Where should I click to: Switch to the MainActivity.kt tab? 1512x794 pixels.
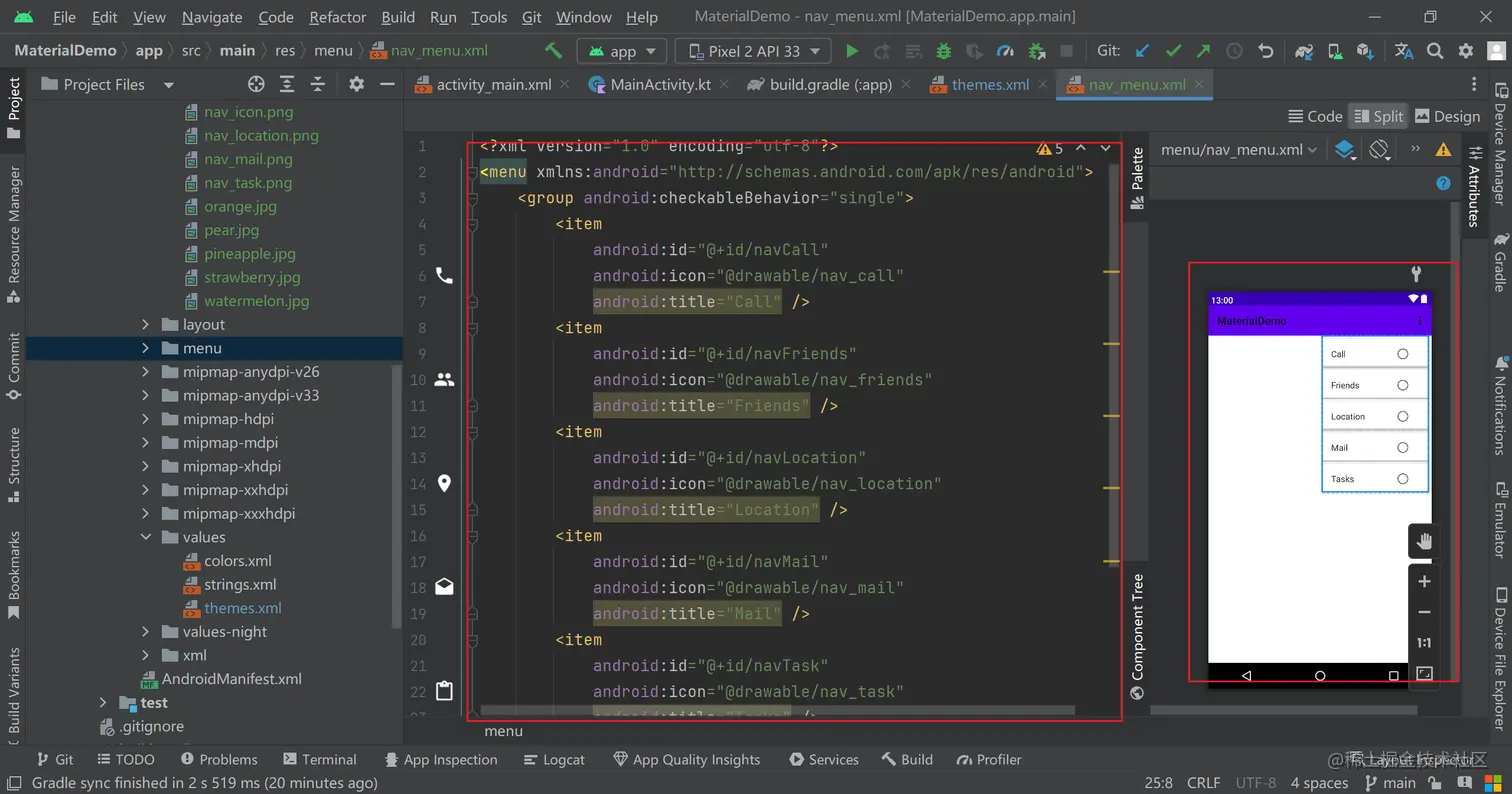660,84
